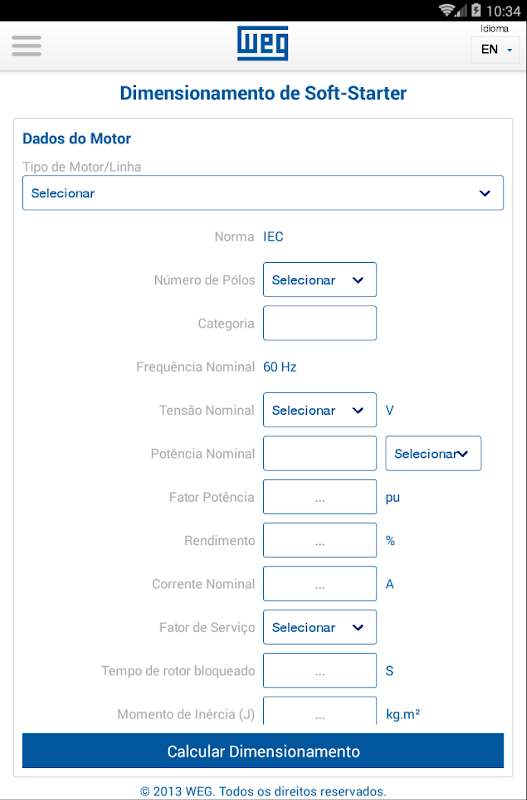The image size is (527, 800).
Task: Focus the Fator Potência field
Action: [320, 496]
